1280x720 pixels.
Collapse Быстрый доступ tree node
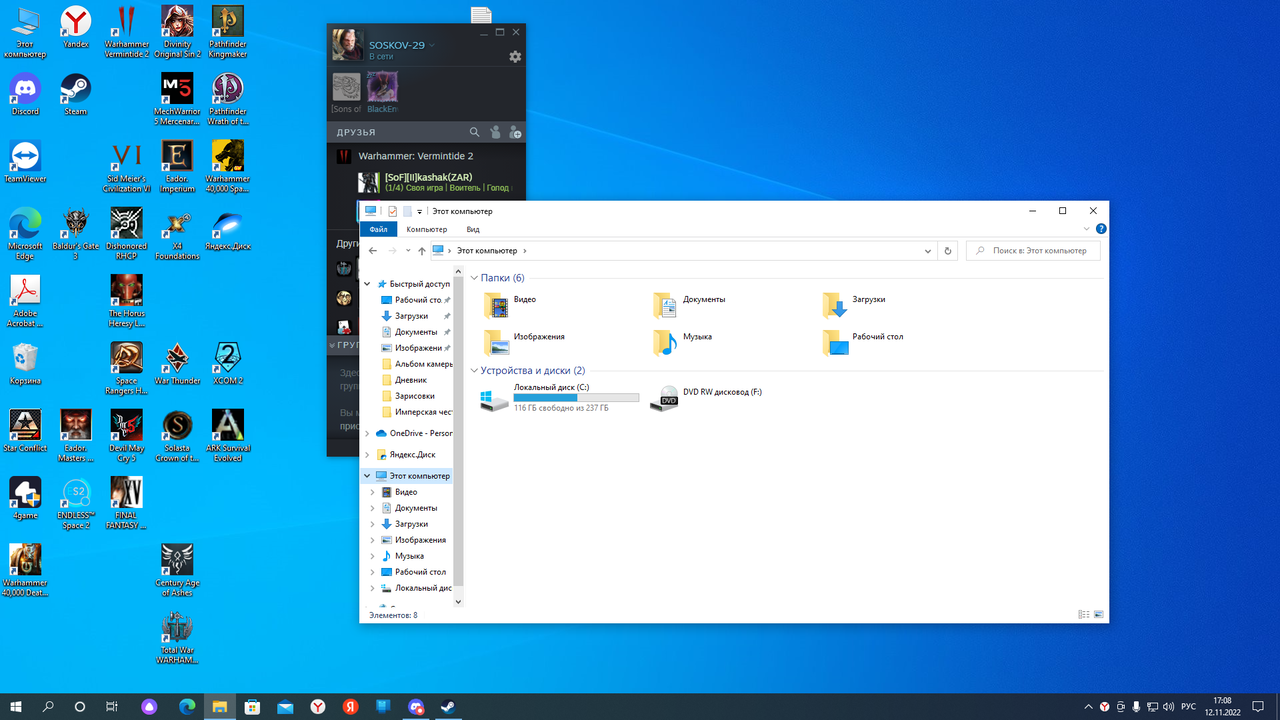[369, 284]
